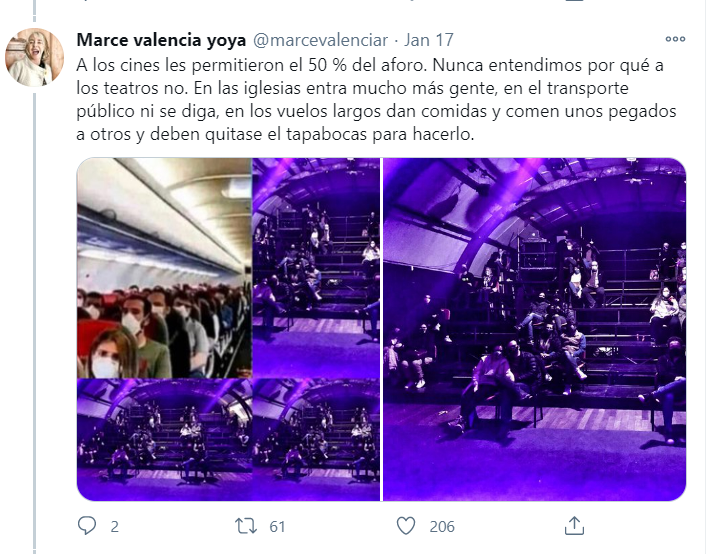The width and height of the screenshot is (717, 554).
Task: Visit the @marcevalenciar handle link
Action: point(320,40)
